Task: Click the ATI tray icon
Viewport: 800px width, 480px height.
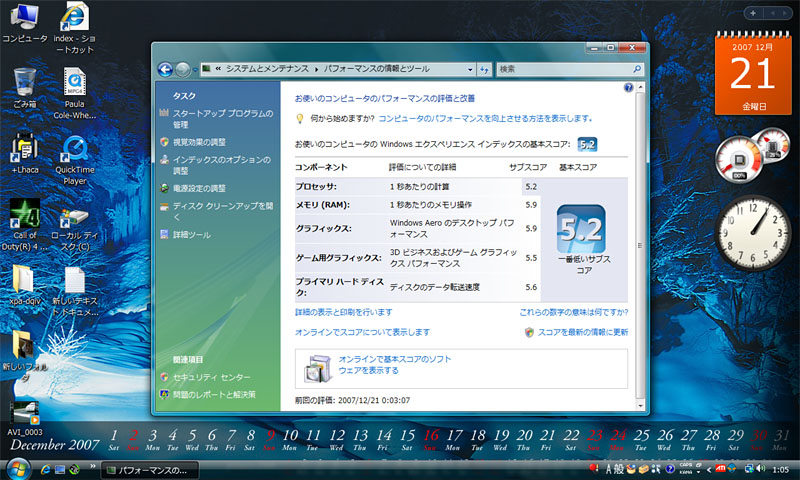Action: pos(720,469)
